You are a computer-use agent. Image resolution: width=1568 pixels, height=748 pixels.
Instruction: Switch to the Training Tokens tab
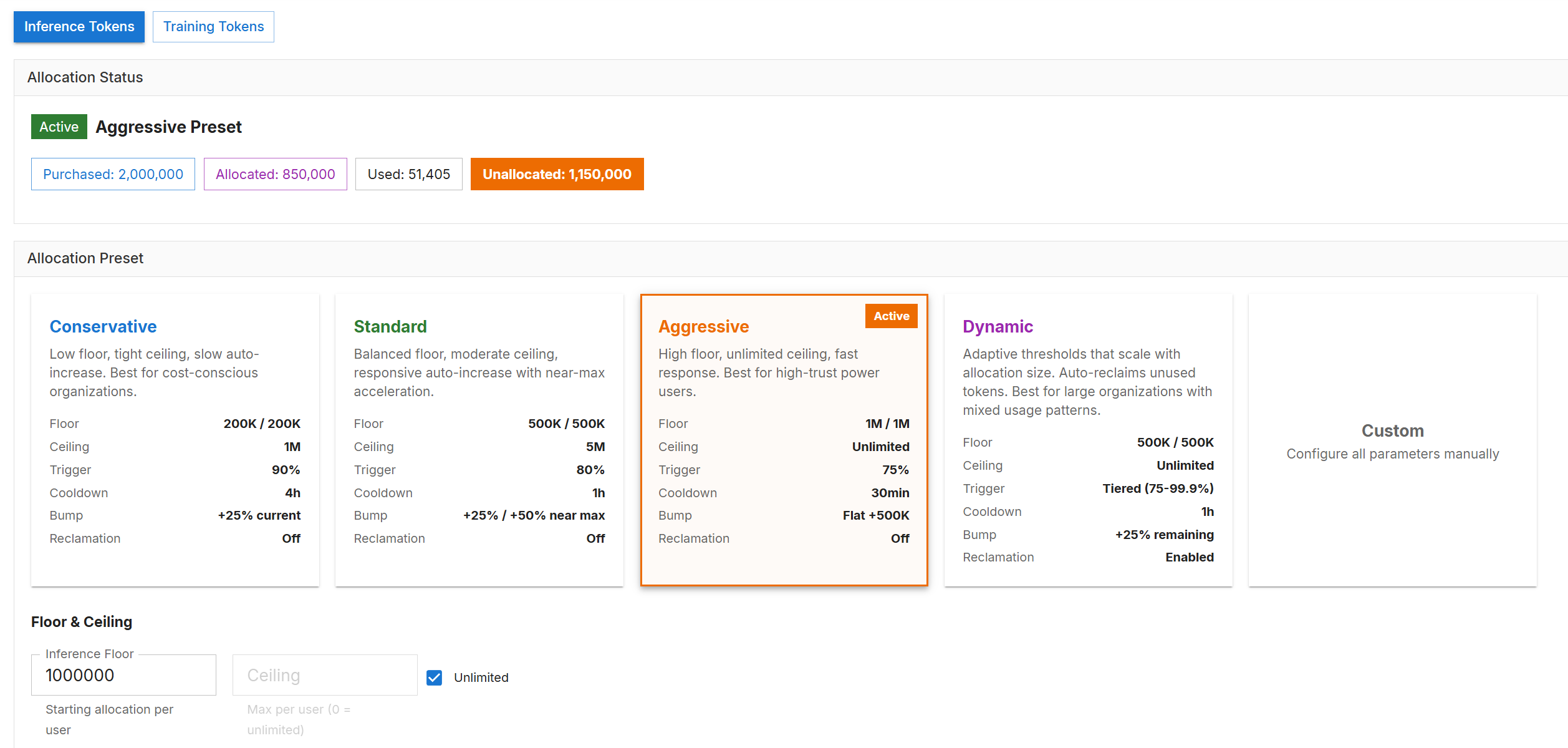click(213, 26)
